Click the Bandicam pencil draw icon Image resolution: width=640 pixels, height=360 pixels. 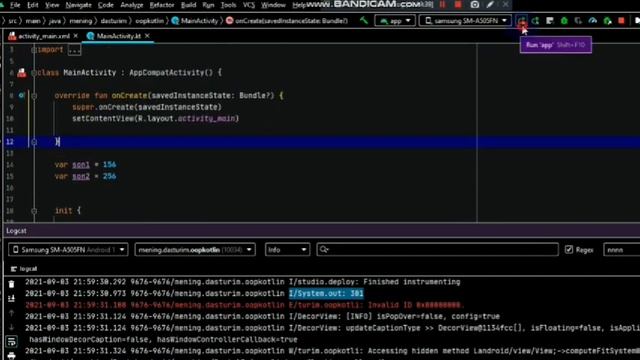[x=490, y=4]
